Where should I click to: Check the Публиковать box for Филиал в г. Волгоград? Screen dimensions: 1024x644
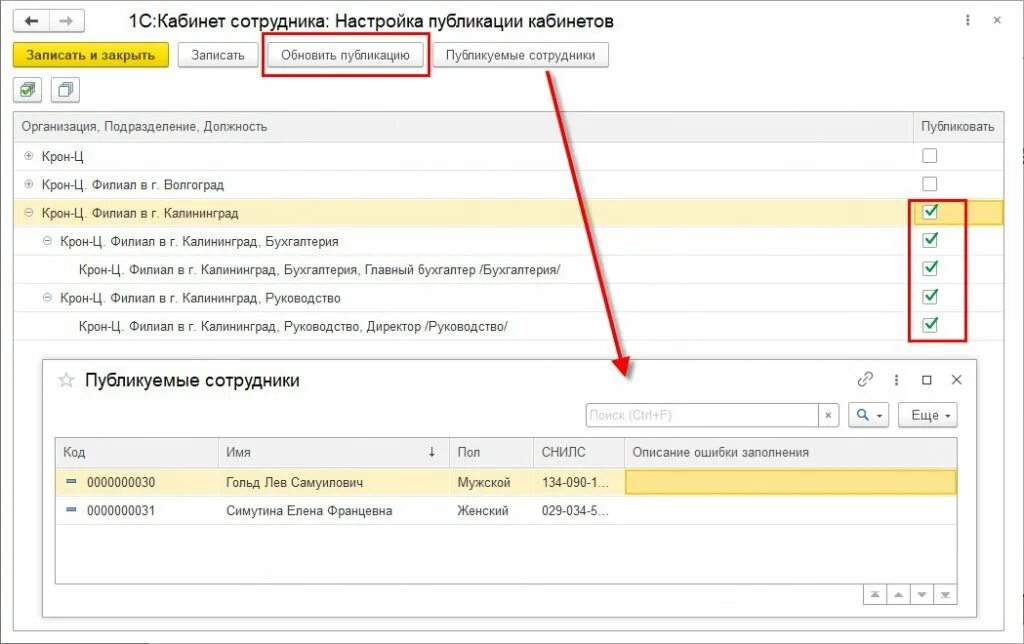931,183
